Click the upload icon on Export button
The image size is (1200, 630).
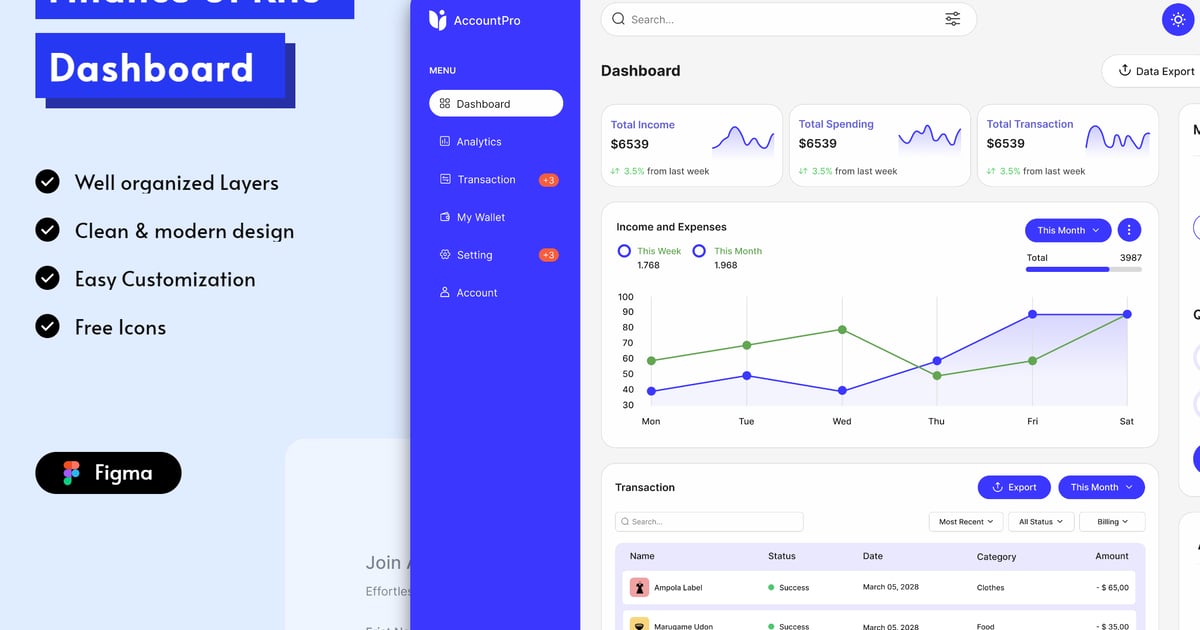click(x=997, y=487)
